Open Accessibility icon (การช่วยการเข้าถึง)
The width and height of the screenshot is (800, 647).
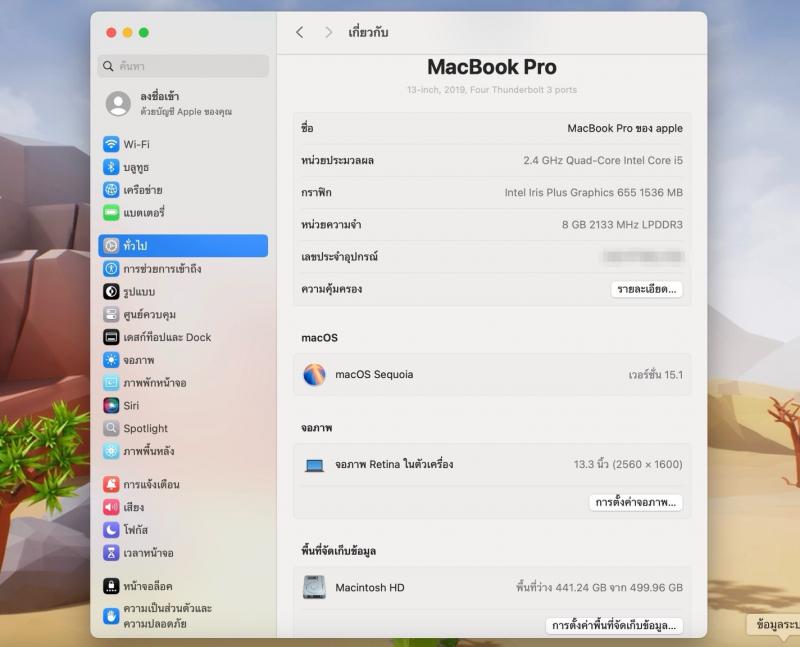[111, 268]
